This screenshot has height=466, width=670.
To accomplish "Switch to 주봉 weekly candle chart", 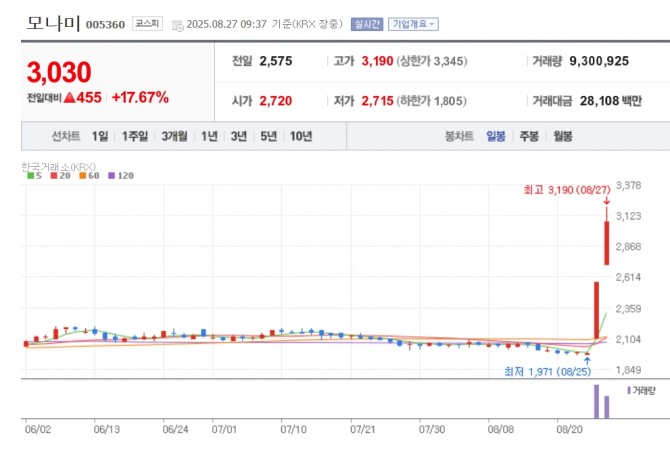I will point(529,136).
